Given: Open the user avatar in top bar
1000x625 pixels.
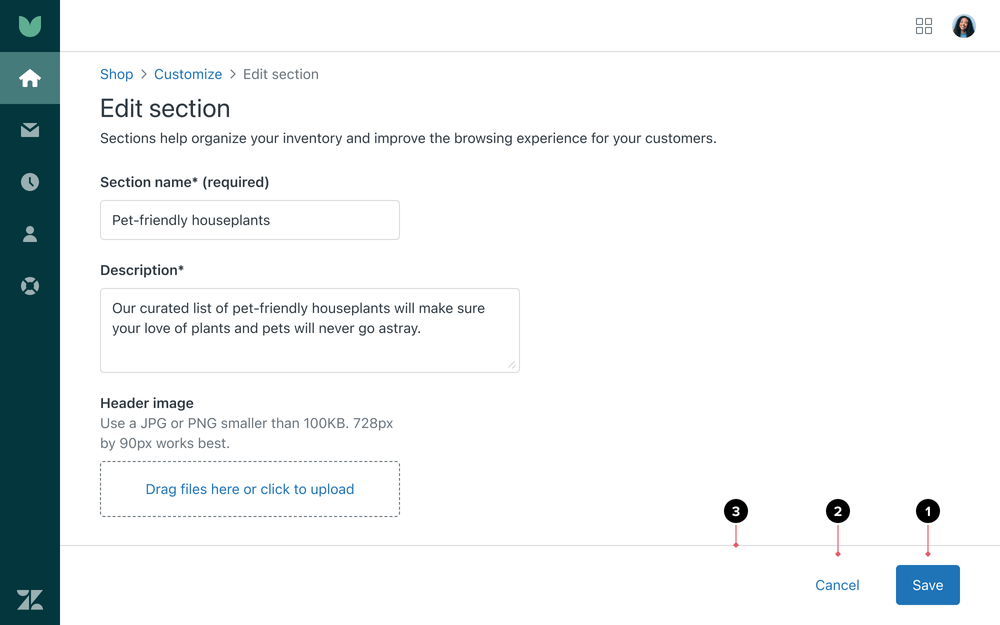Looking at the screenshot, I should (964, 26).
